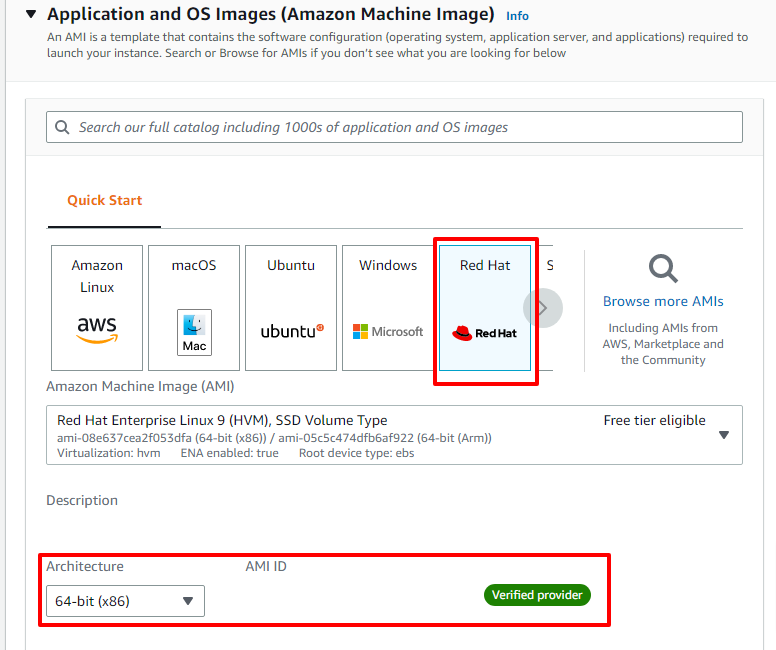Click the arrow on AMI selection box
Viewport: 776px width, 650px height.
pyautogui.click(x=724, y=435)
